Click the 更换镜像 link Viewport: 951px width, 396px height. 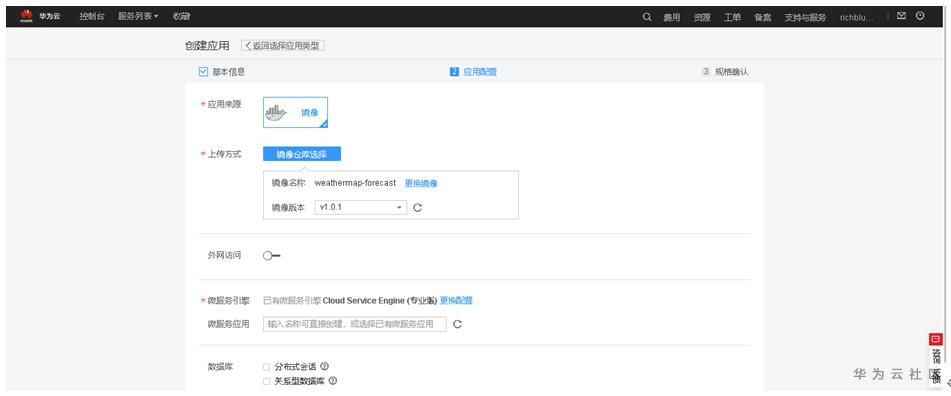(421, 183)
